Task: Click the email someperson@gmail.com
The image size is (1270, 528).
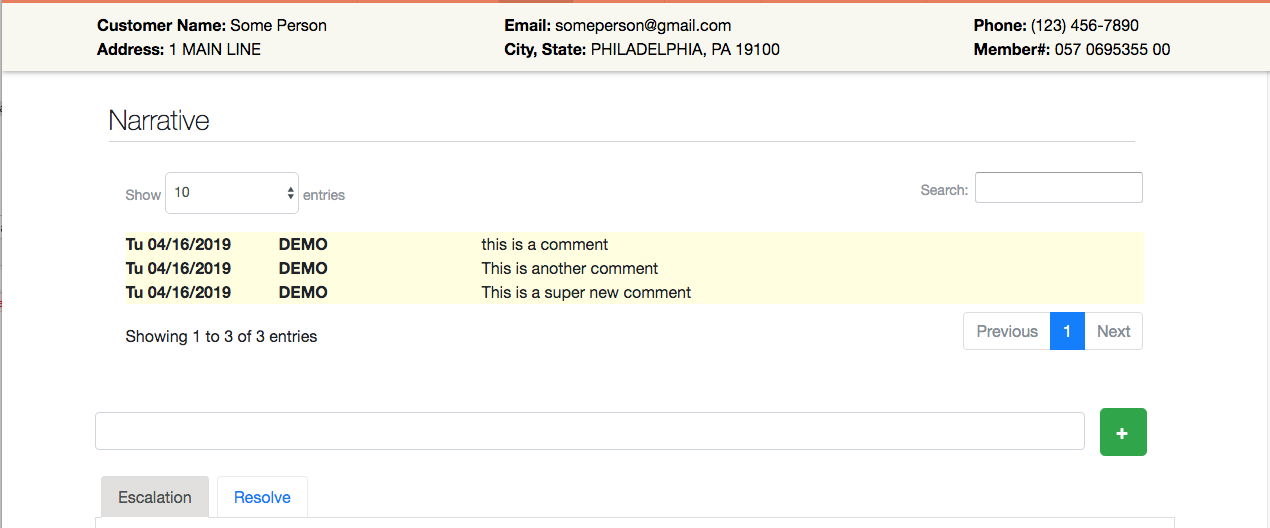Action: pos(643,26)
